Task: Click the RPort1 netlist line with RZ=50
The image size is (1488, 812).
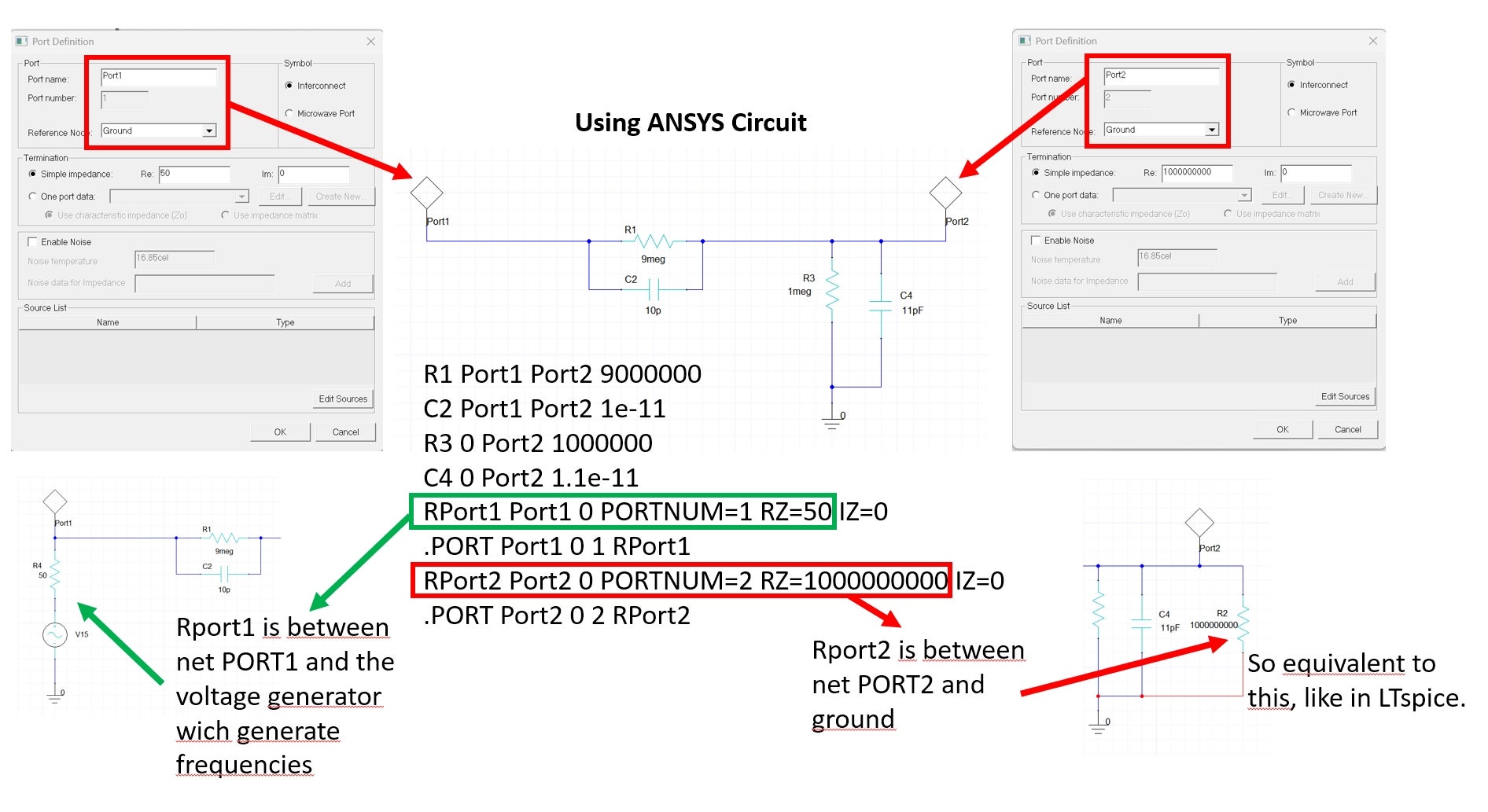Action: (x=655, y=512)
